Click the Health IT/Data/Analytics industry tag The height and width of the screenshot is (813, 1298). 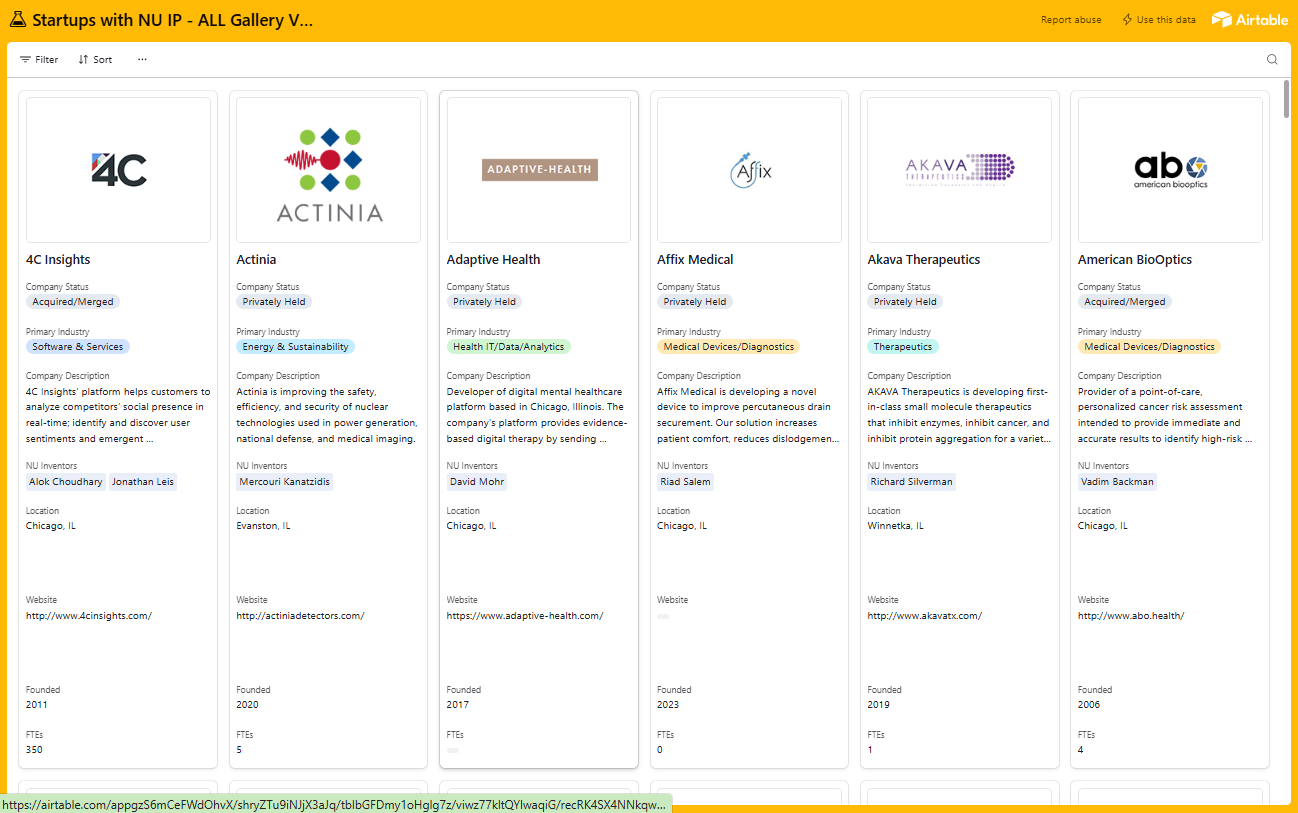coord(509,347)
